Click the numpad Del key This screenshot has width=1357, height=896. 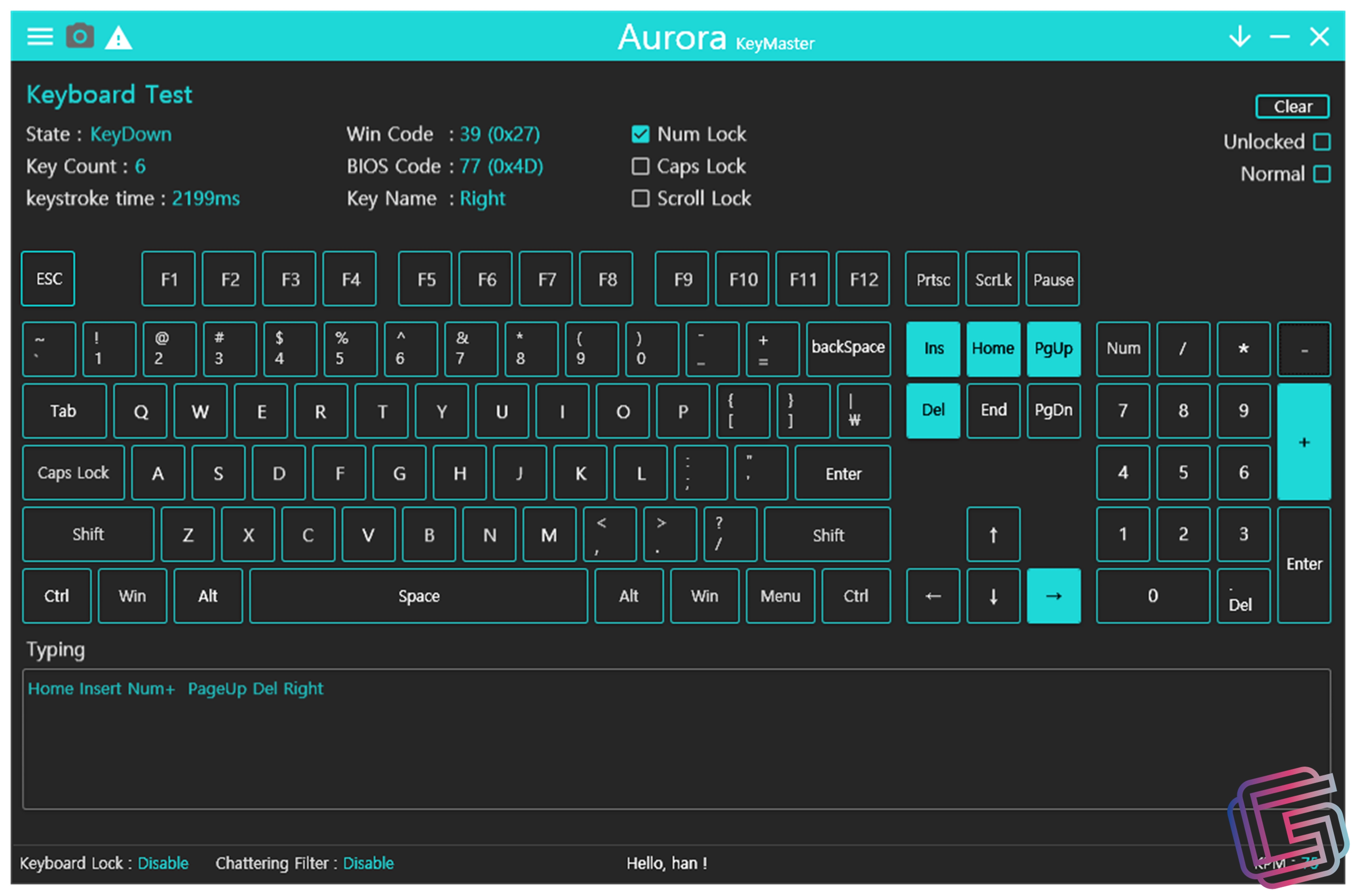tap(1244, 596)
